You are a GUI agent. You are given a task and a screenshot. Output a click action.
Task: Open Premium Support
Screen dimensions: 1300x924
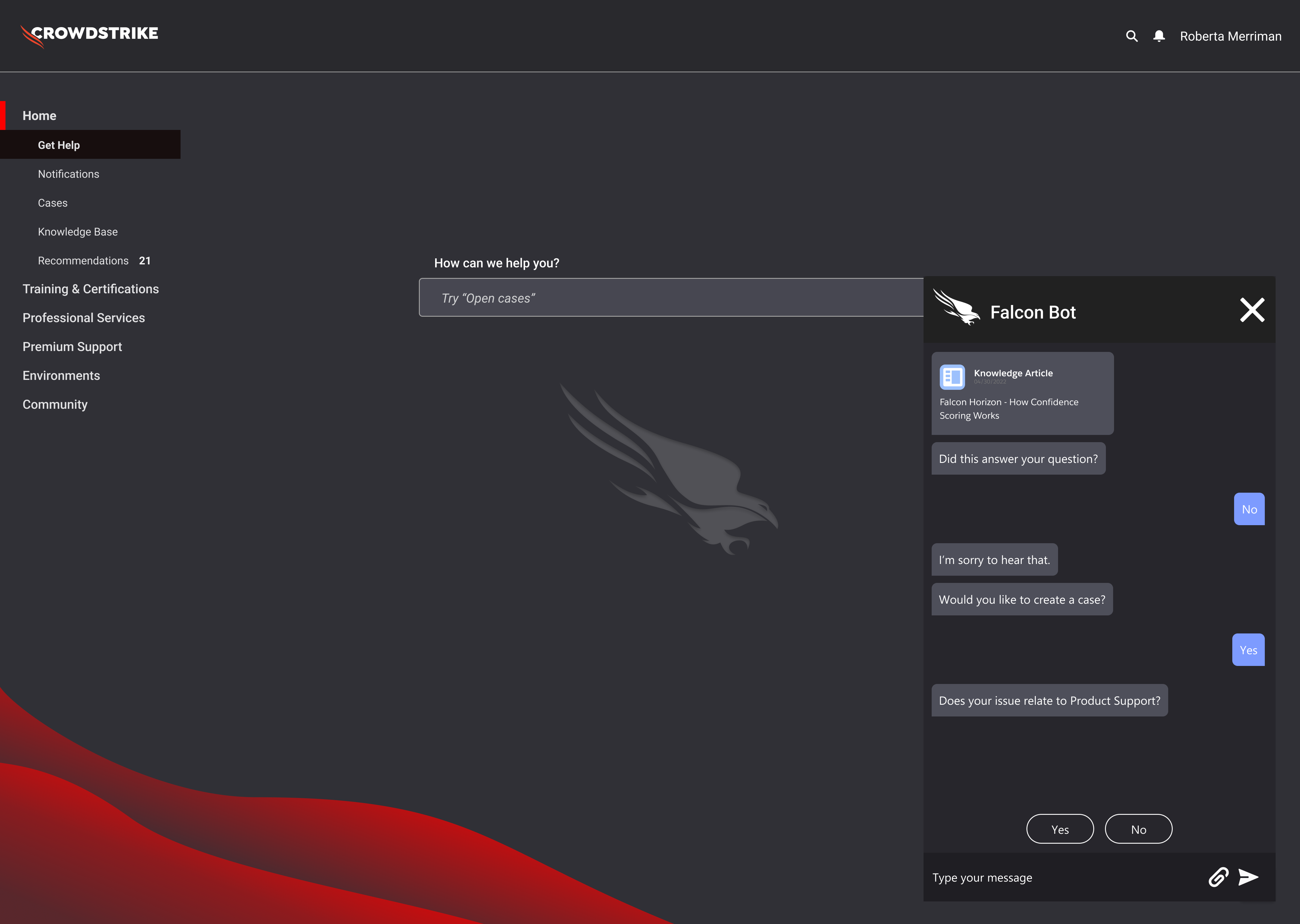(72, 347)
